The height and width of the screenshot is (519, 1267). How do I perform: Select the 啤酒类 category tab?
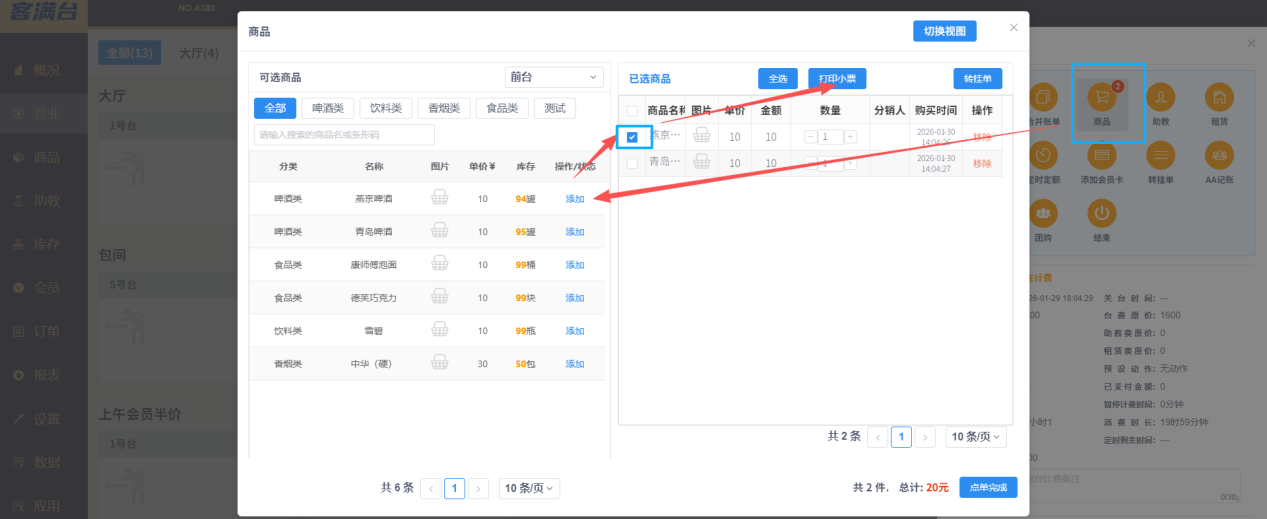[328, 108]
